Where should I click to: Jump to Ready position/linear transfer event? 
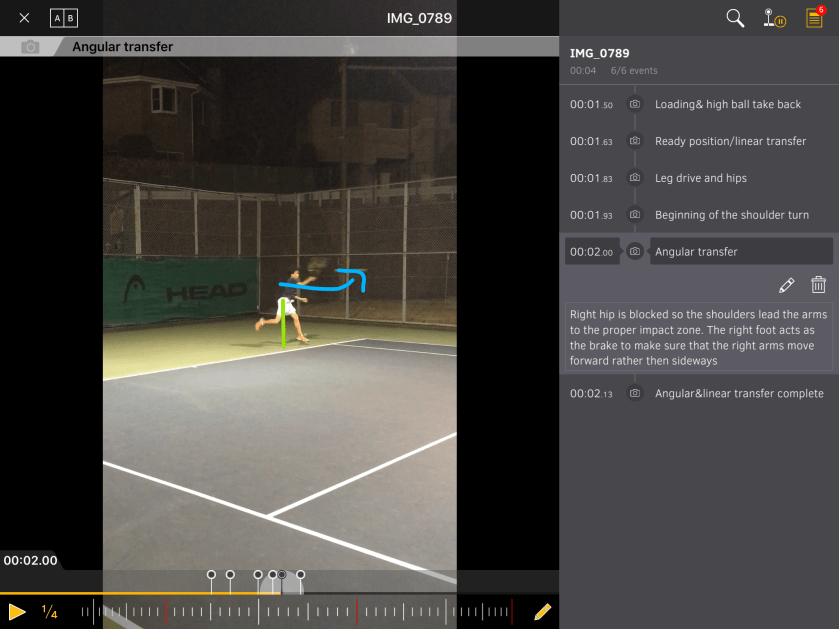pos(730,141)
